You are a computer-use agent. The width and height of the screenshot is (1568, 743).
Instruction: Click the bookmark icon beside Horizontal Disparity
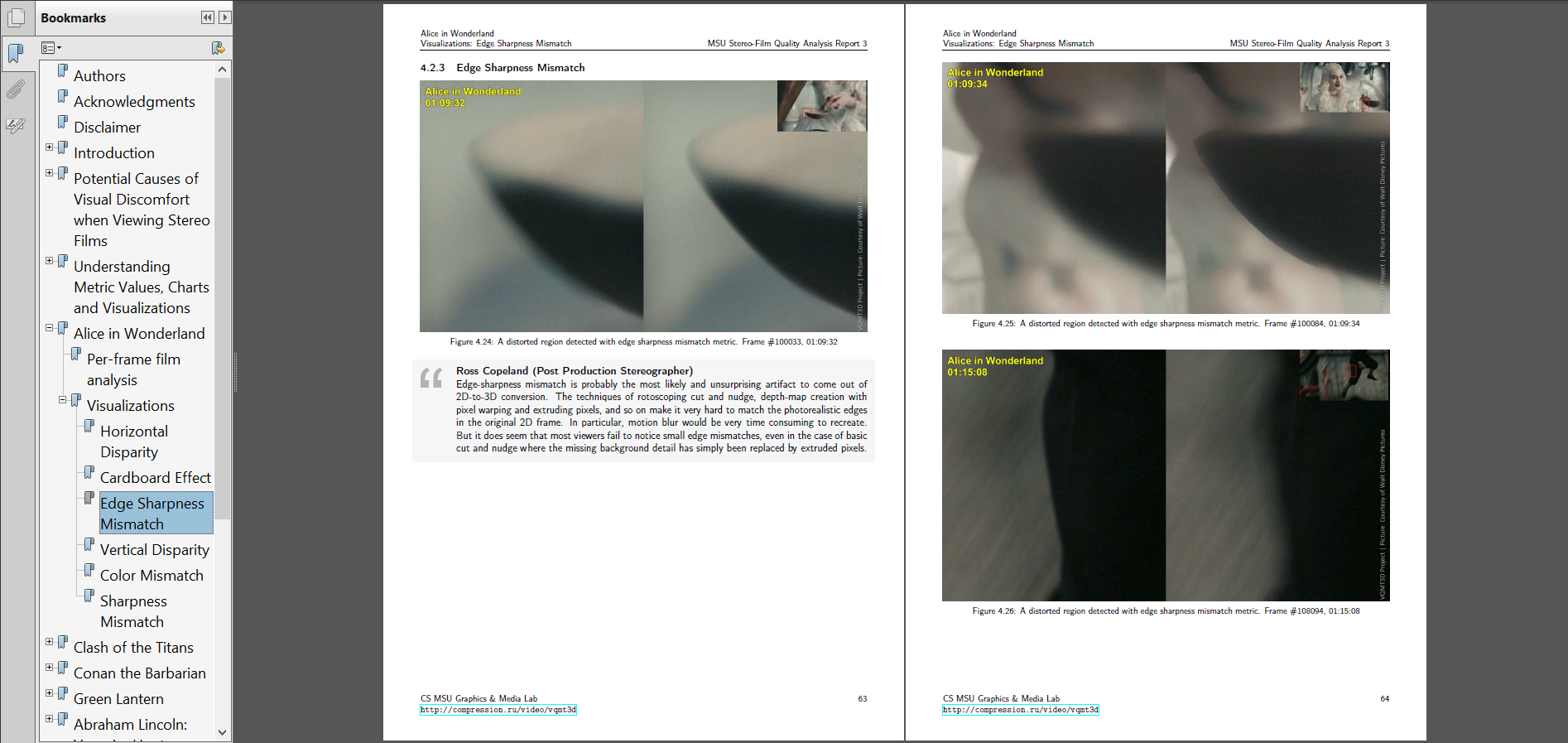pyautogui.click(x=89, y=427)
